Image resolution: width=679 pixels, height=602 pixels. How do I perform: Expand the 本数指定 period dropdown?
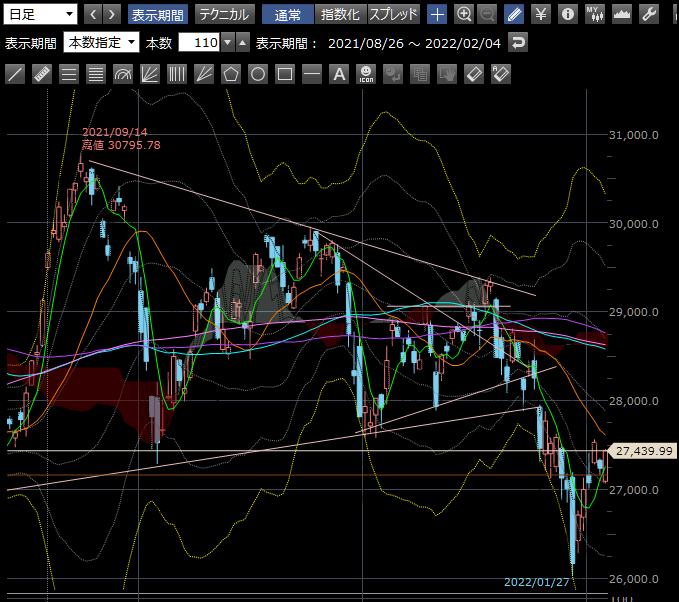pyautogui.click(x=101, y=42)
